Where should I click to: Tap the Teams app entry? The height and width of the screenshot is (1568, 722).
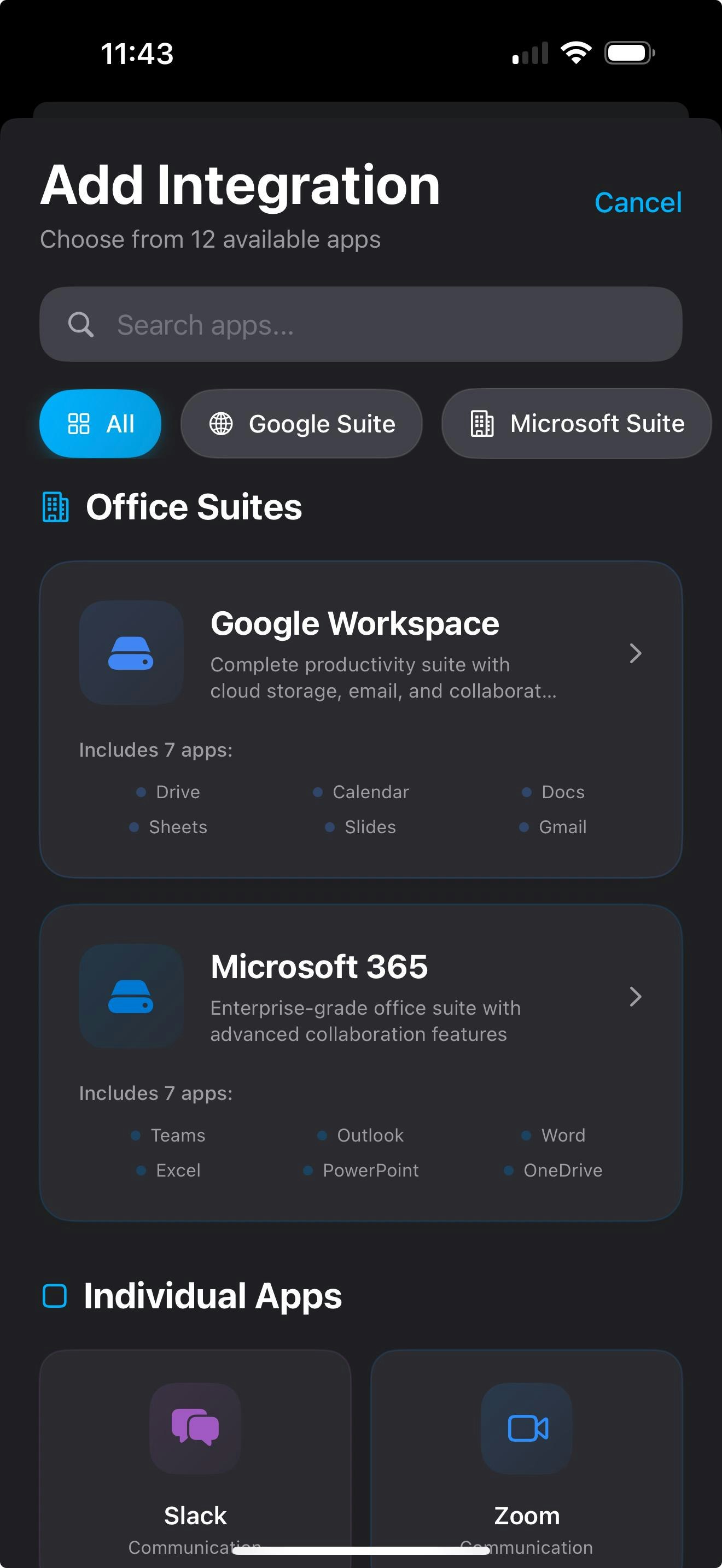click(168, 1135)
